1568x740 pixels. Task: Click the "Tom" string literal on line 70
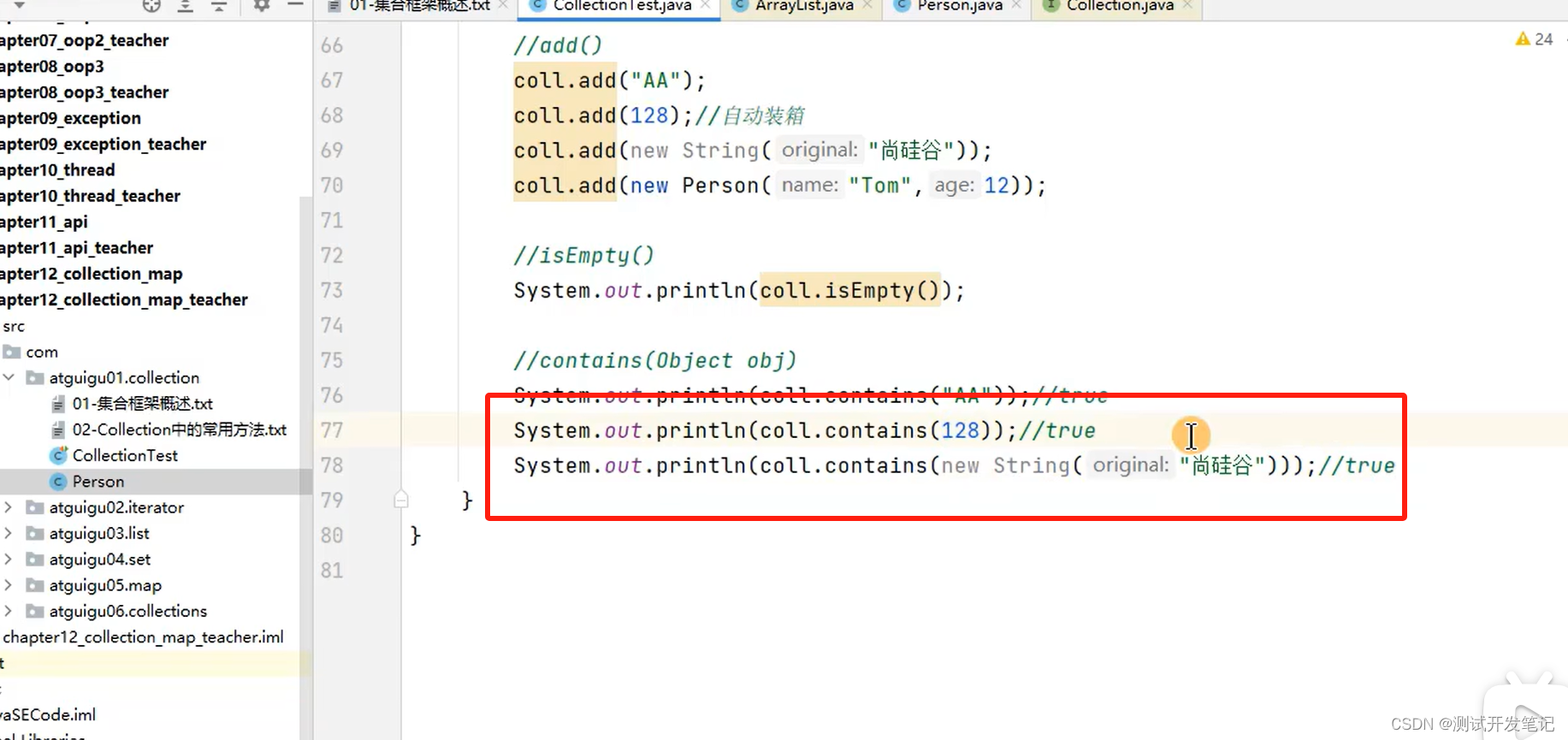(x=879, y=186)
